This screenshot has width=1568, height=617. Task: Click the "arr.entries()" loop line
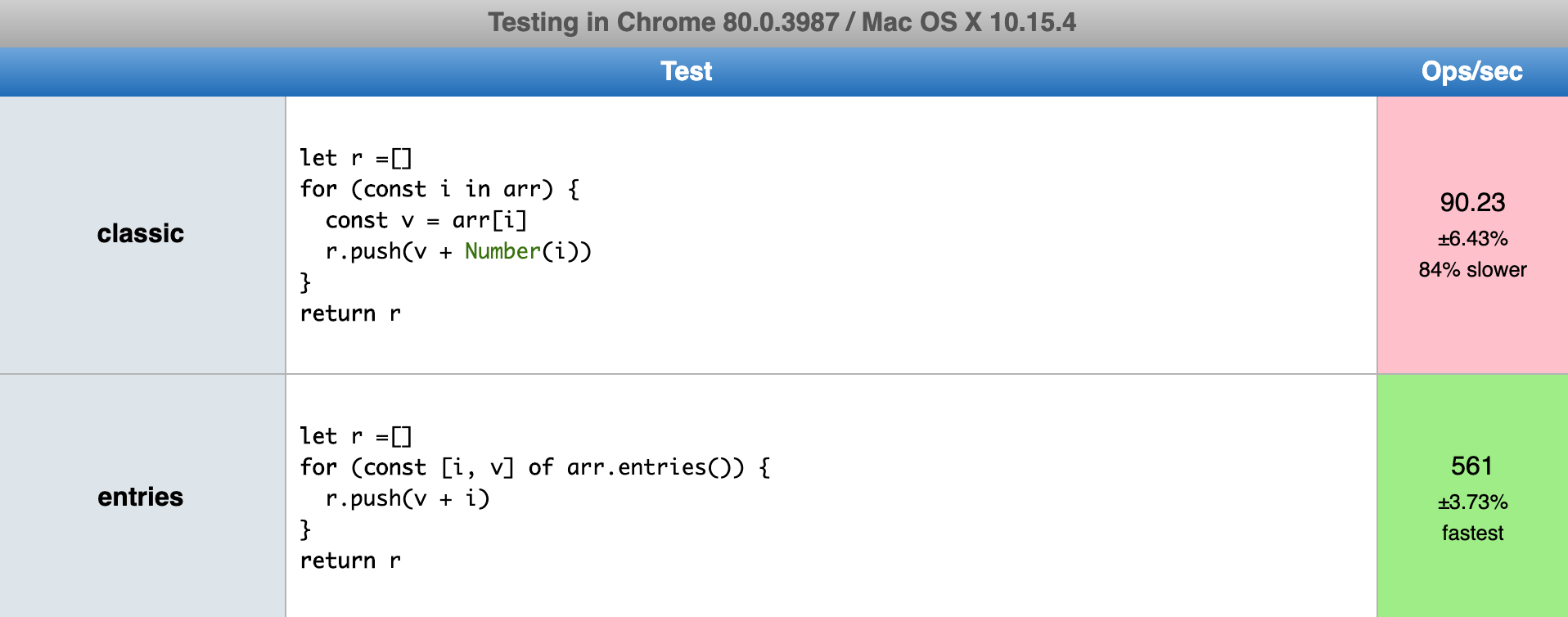534,467
